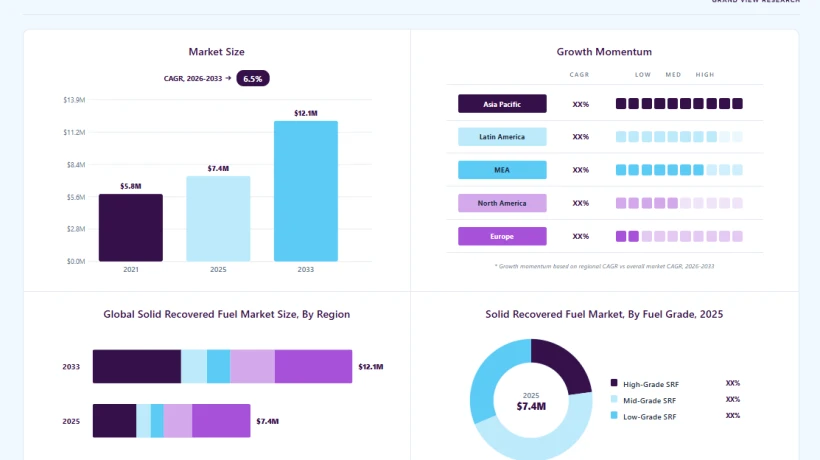
Task: Click the $2.8M y-axis label
Action: [x=76, y=229]
